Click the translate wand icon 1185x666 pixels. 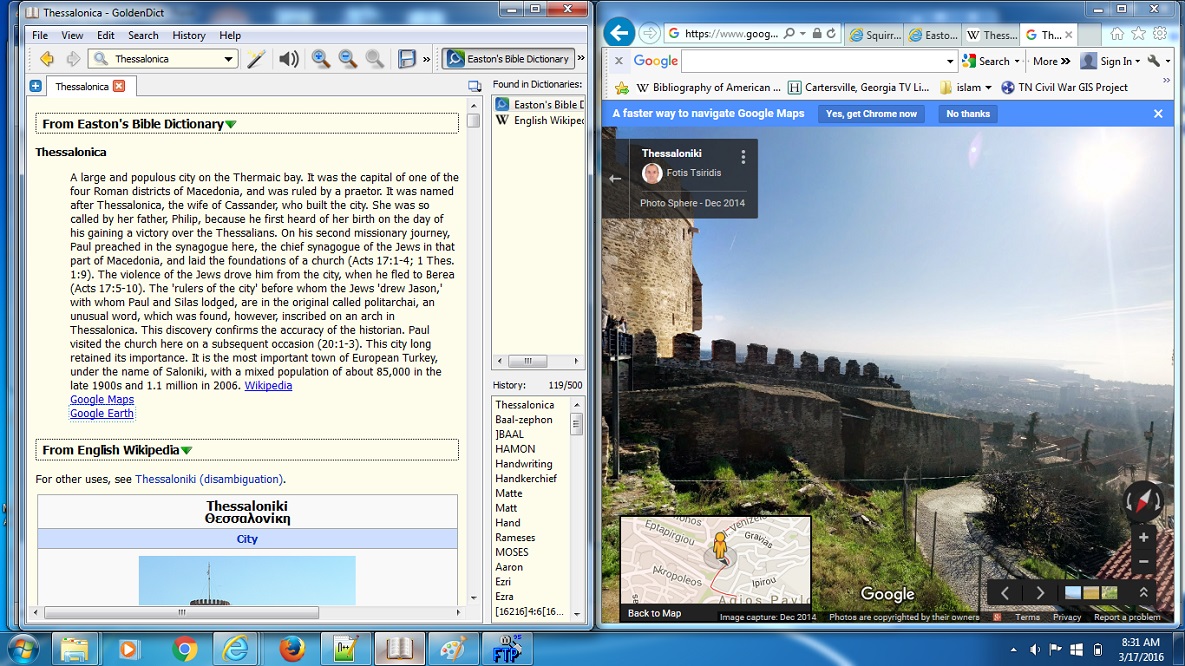[x=255, y=59]
